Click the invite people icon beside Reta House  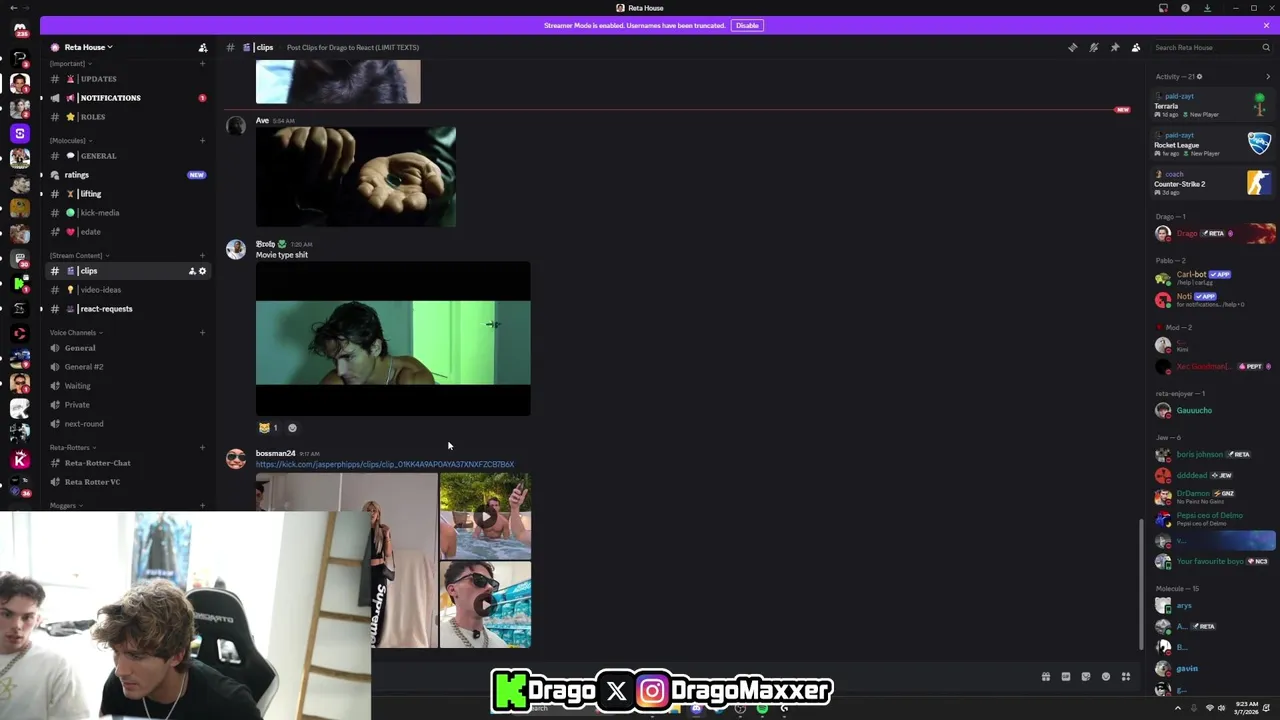[203, 47]
